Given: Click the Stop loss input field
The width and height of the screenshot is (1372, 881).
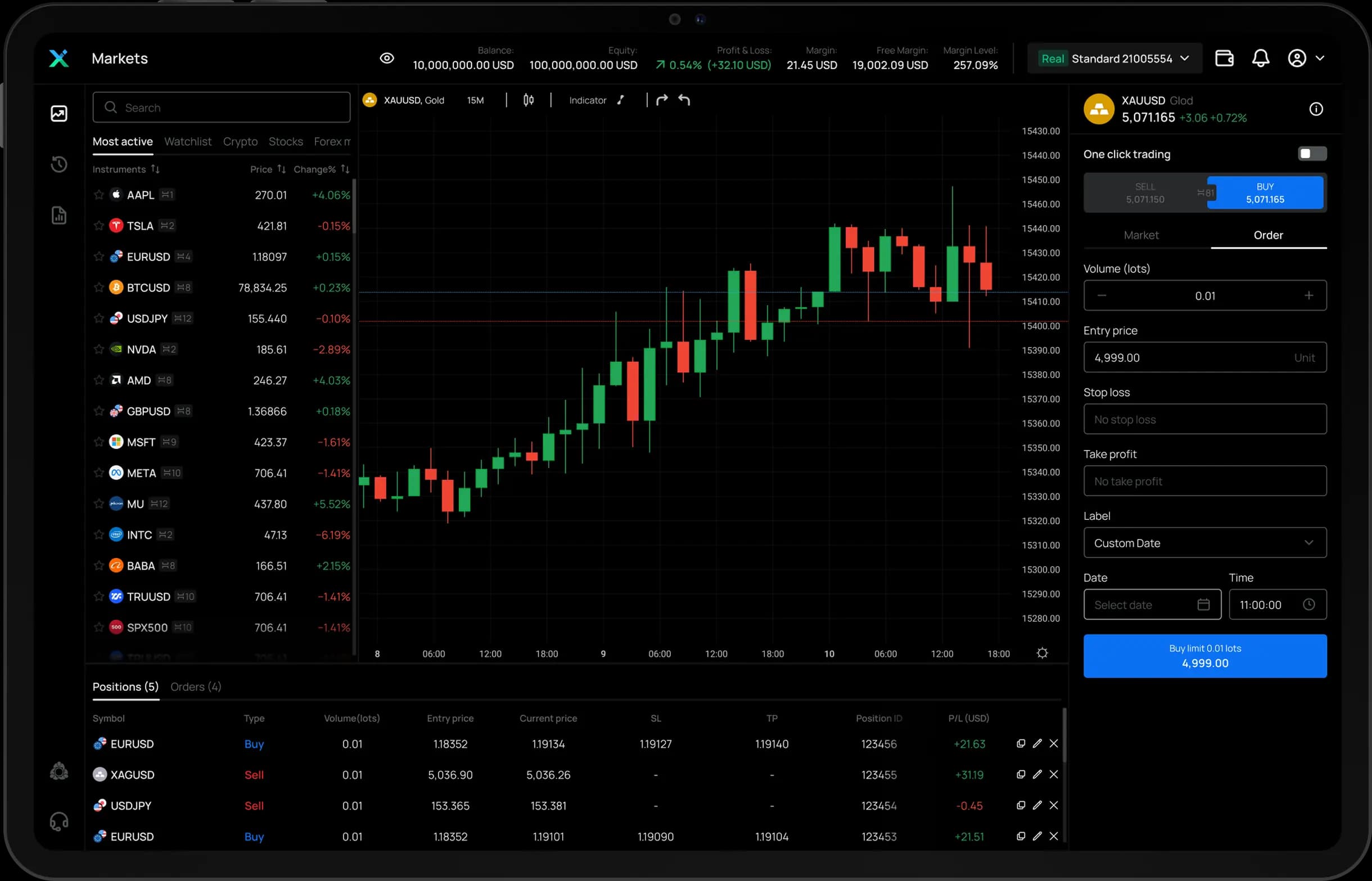Looking at the screenshot, I should click(x=1205, y=419).
